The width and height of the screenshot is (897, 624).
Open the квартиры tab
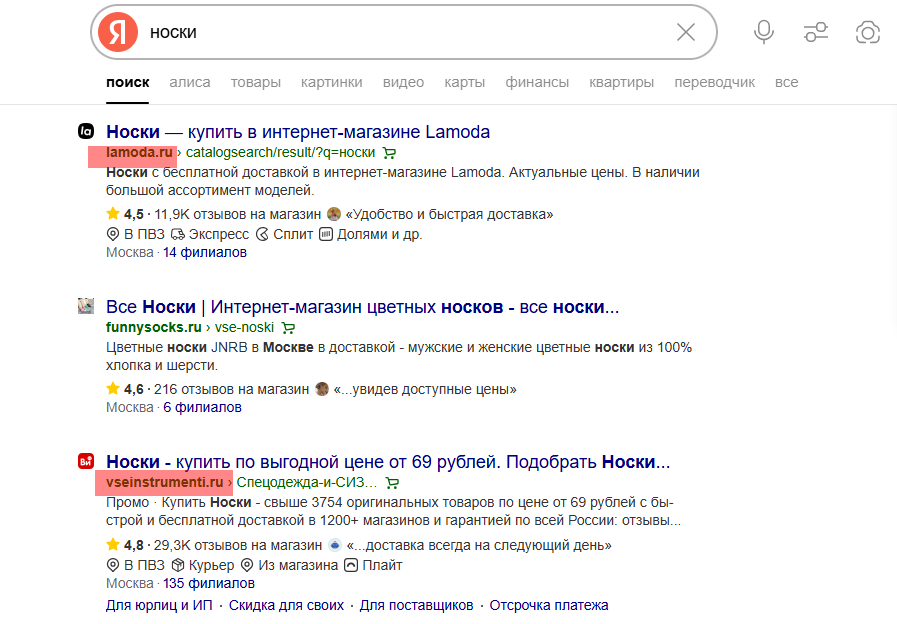[621, 82]
